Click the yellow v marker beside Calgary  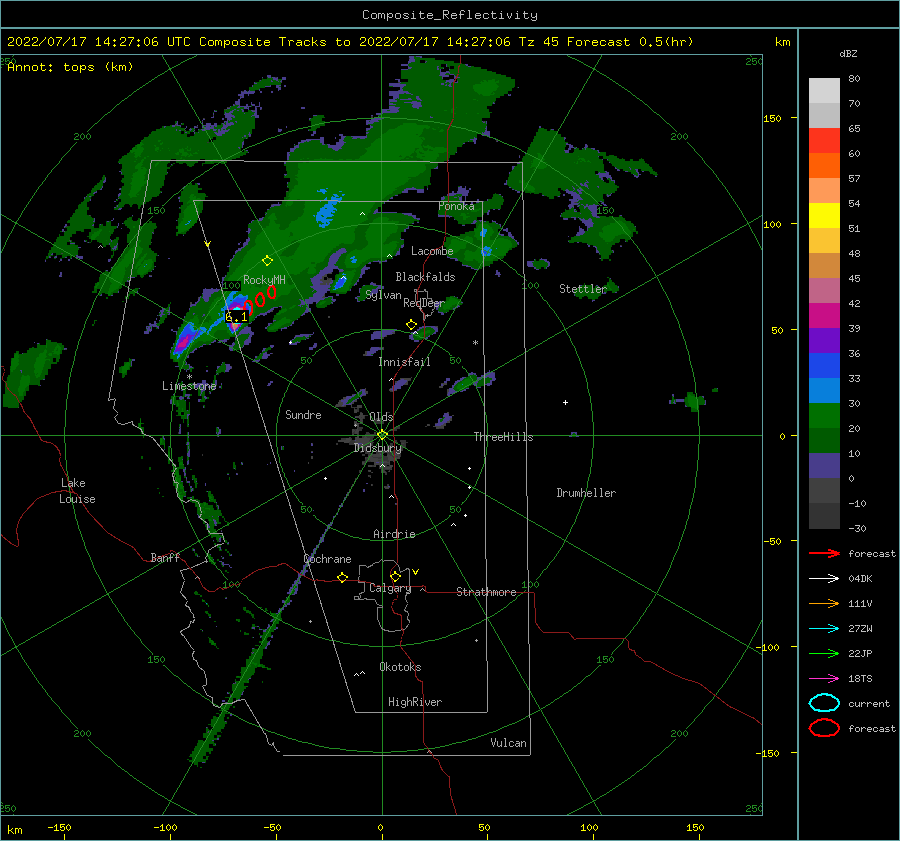416,572
